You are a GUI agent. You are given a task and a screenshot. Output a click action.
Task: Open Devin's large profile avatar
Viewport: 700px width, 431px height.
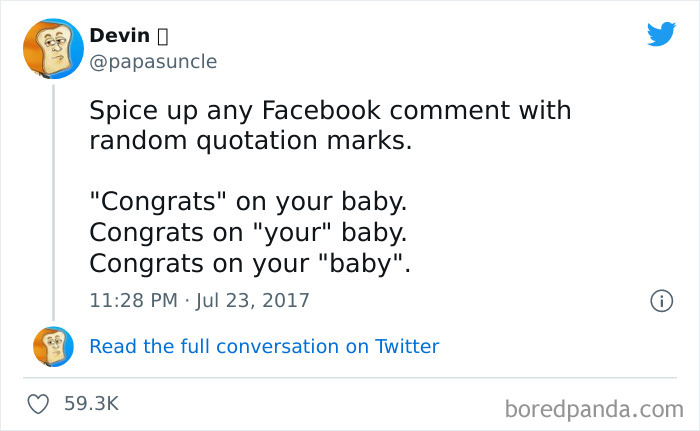(53, 48)
